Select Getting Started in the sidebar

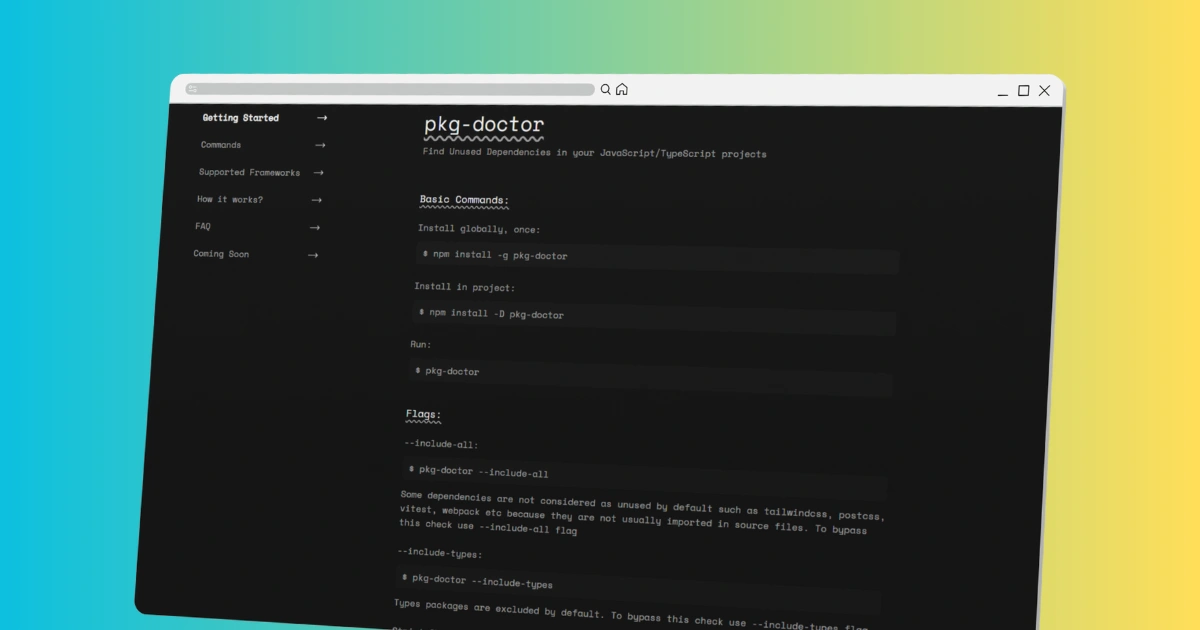click(240, 117)
